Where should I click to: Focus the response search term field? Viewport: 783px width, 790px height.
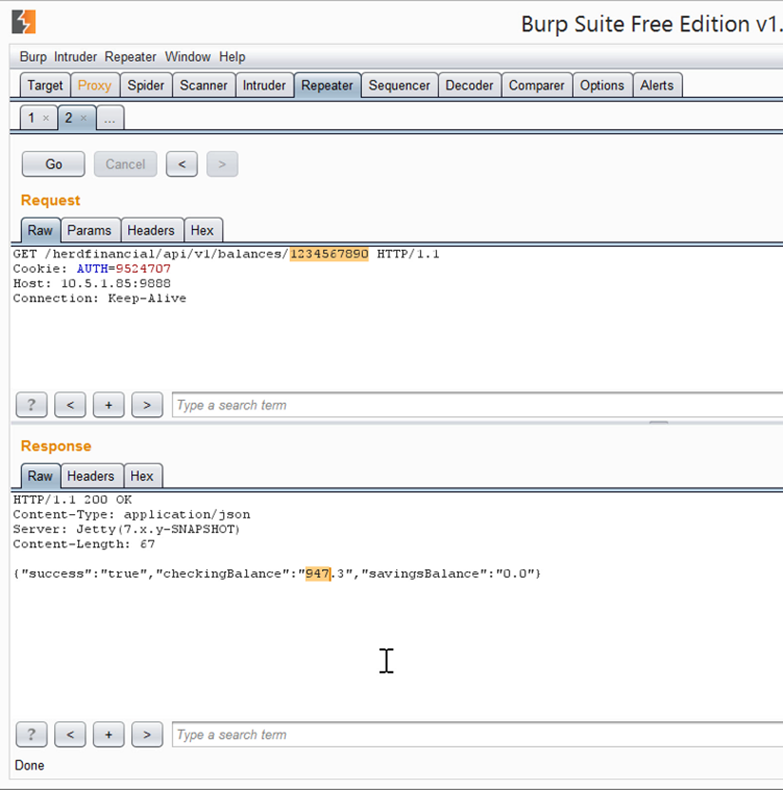pos(478,735)
